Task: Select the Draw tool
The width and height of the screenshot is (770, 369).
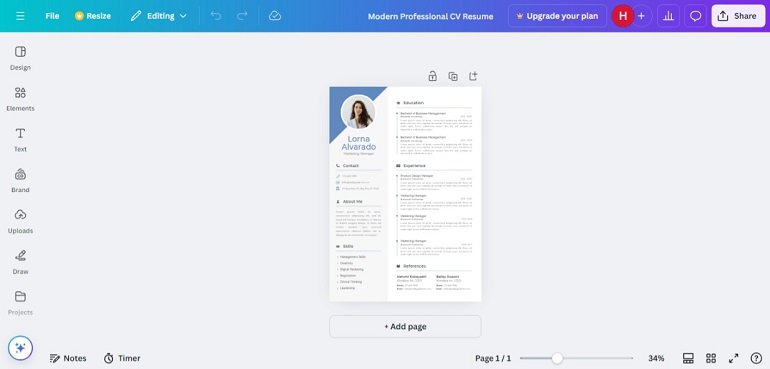Action: tap(20, 262)
